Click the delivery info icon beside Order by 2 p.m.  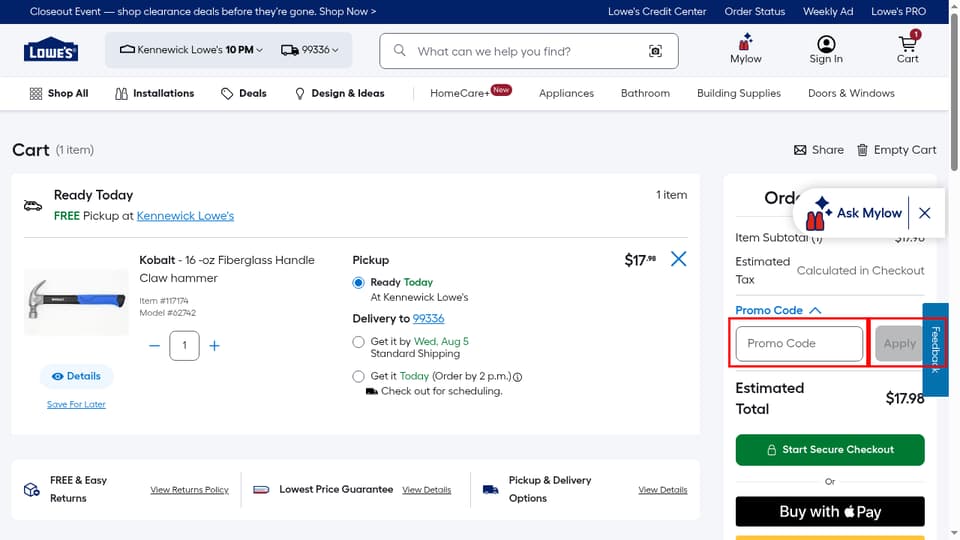[x=518, y=377]
